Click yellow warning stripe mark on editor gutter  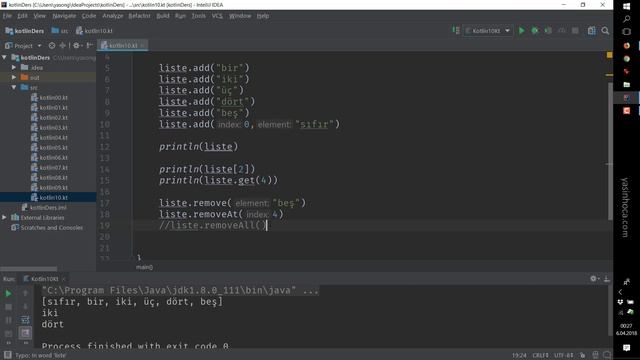tap(609, 75)
